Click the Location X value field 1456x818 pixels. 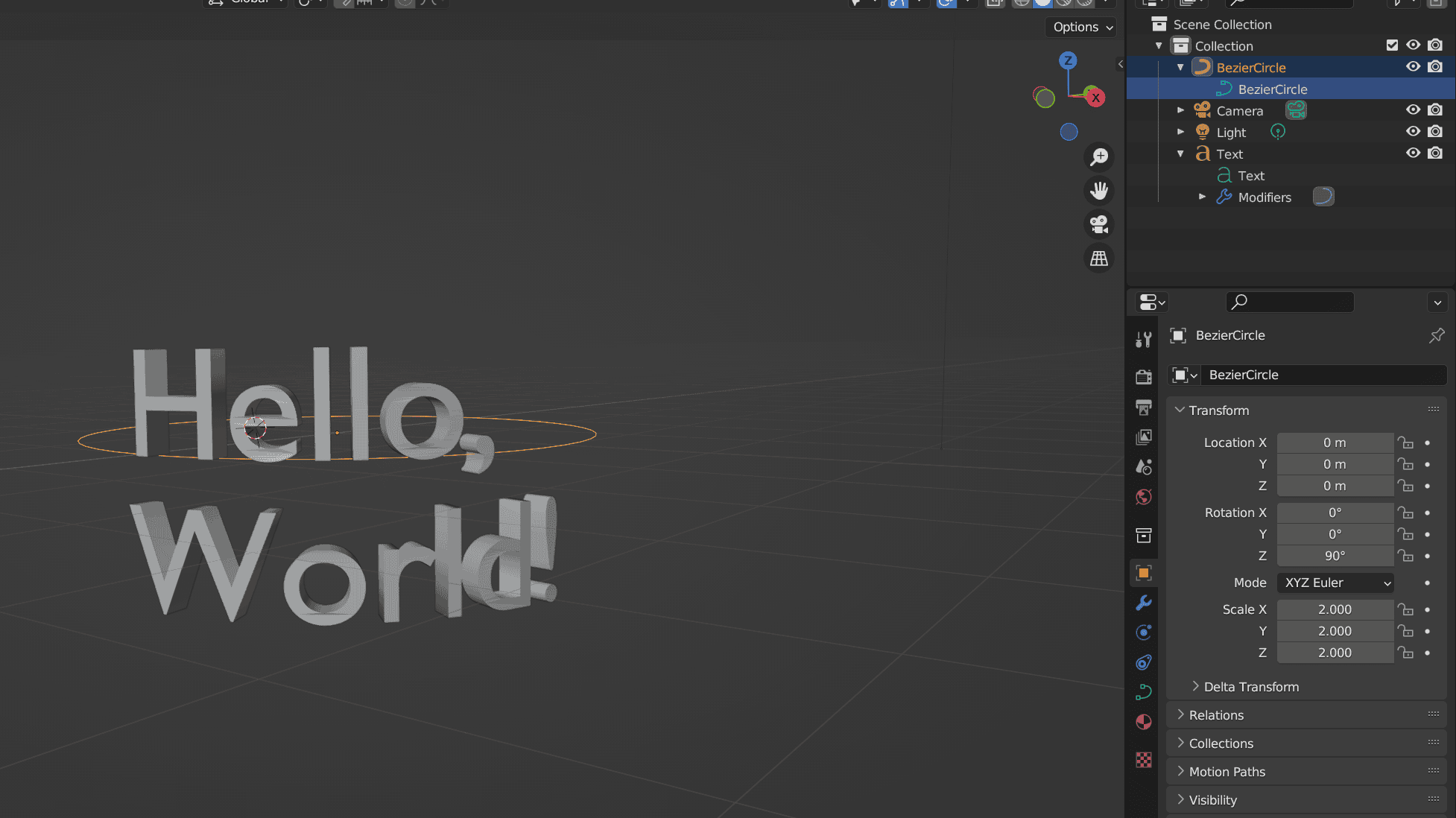1335,443
